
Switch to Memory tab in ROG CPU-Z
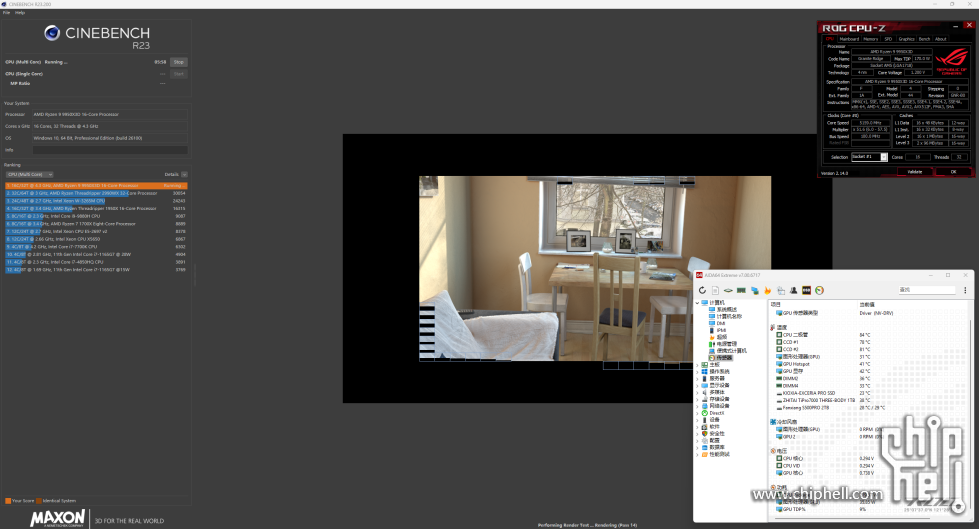[x=870, y=39]
